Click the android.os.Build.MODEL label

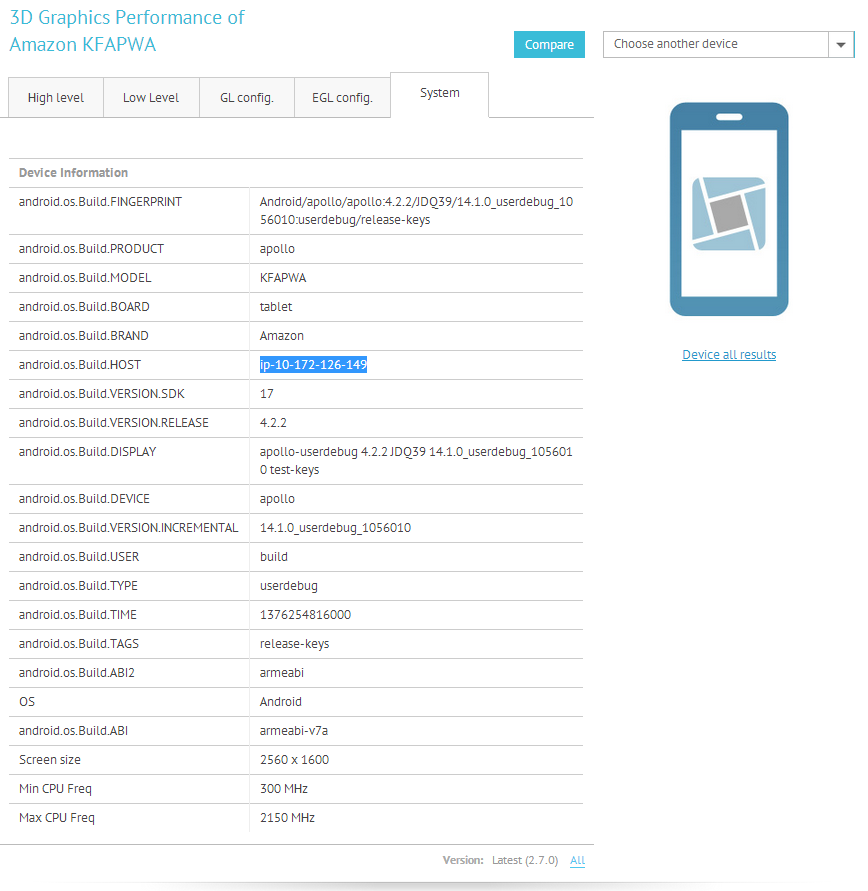(x=85, y=278)
